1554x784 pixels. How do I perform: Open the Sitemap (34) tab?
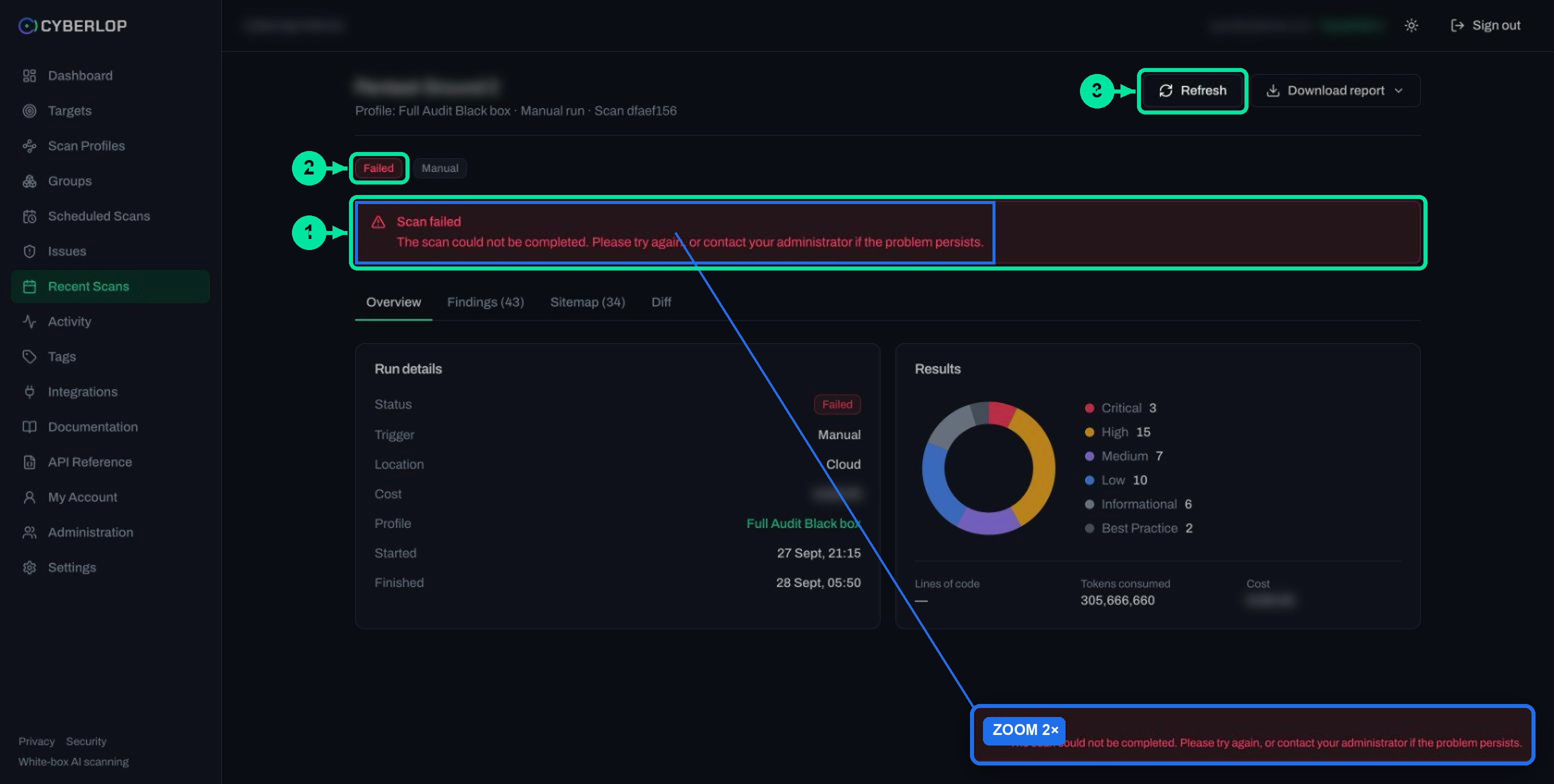pos(587,302)
